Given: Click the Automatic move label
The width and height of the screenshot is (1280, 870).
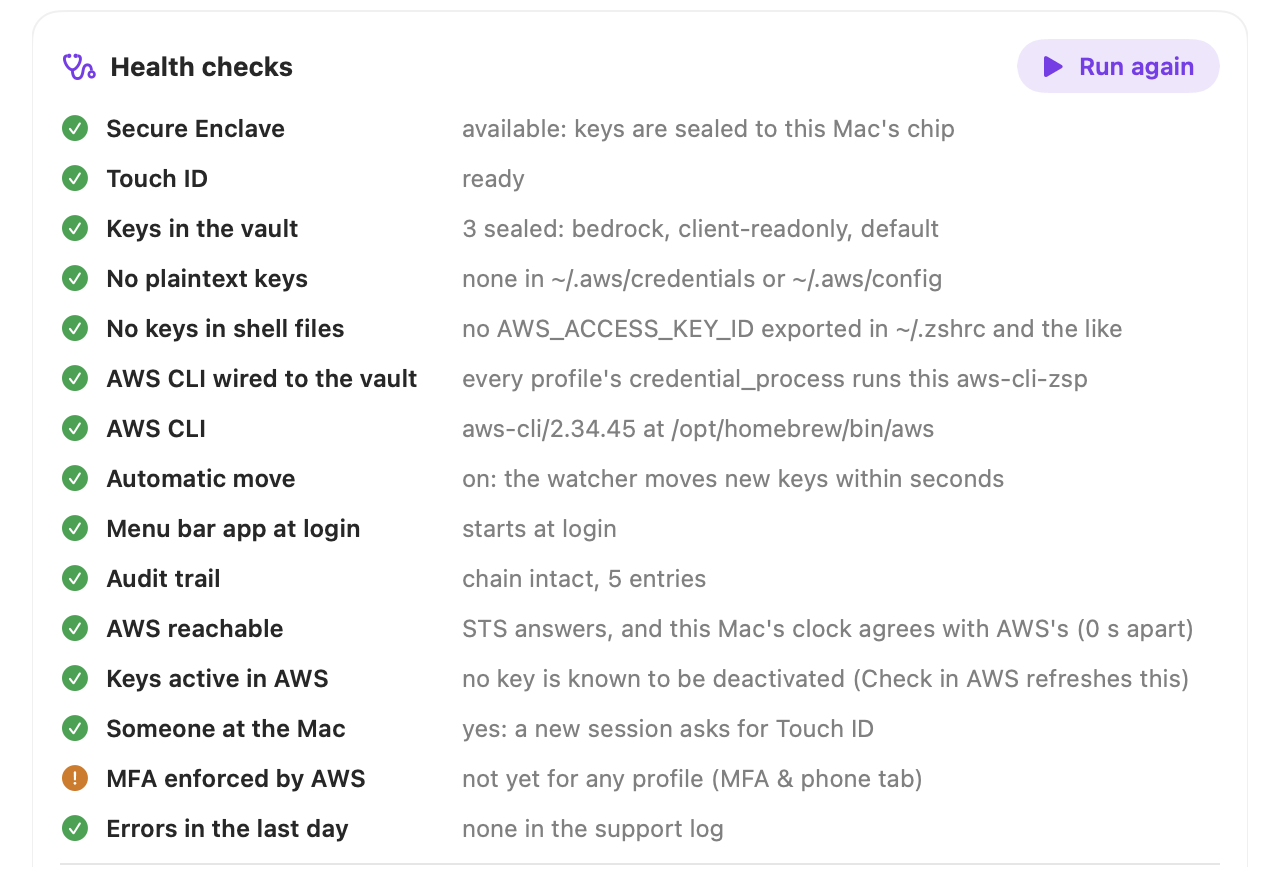Looking at the screenshot, I should click(x=201, y=479).
